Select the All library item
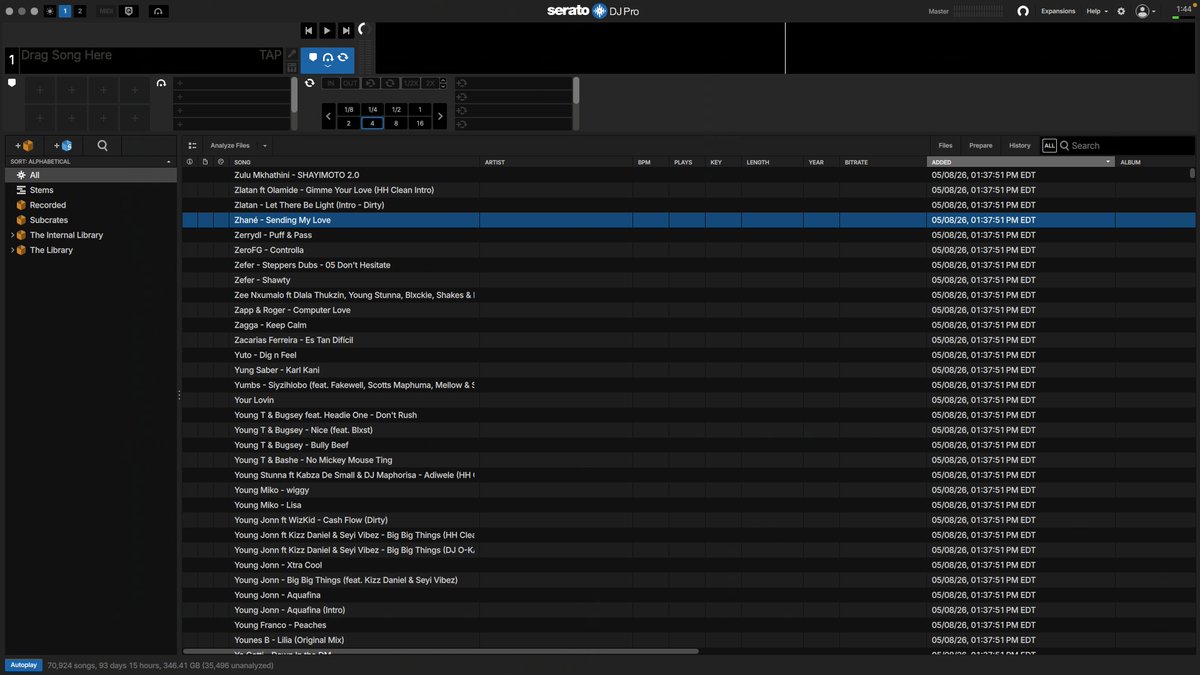The height and width of the screenshot is (675, 1200). (90, 175)
